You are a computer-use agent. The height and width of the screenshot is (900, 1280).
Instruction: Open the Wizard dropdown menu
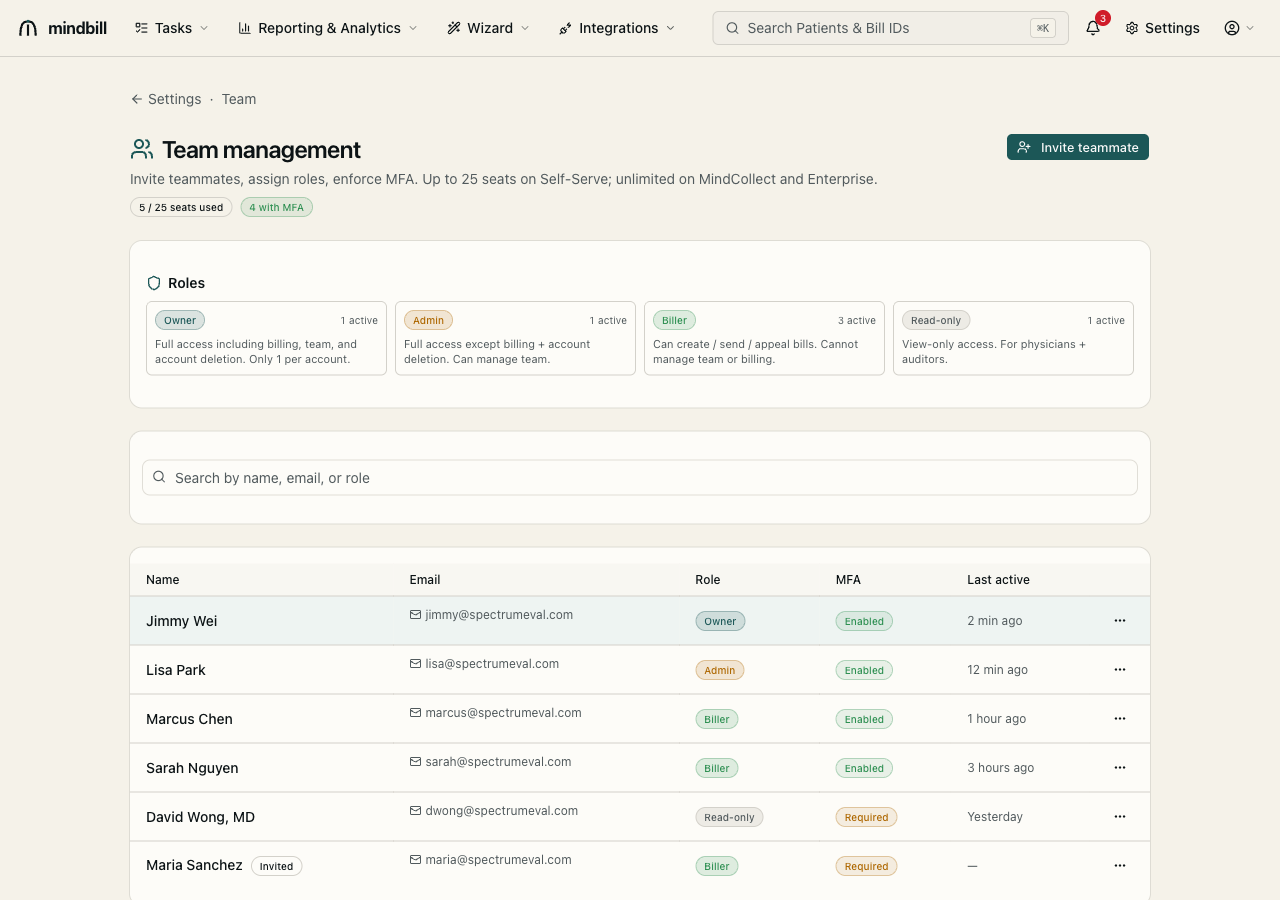point(489,28)
